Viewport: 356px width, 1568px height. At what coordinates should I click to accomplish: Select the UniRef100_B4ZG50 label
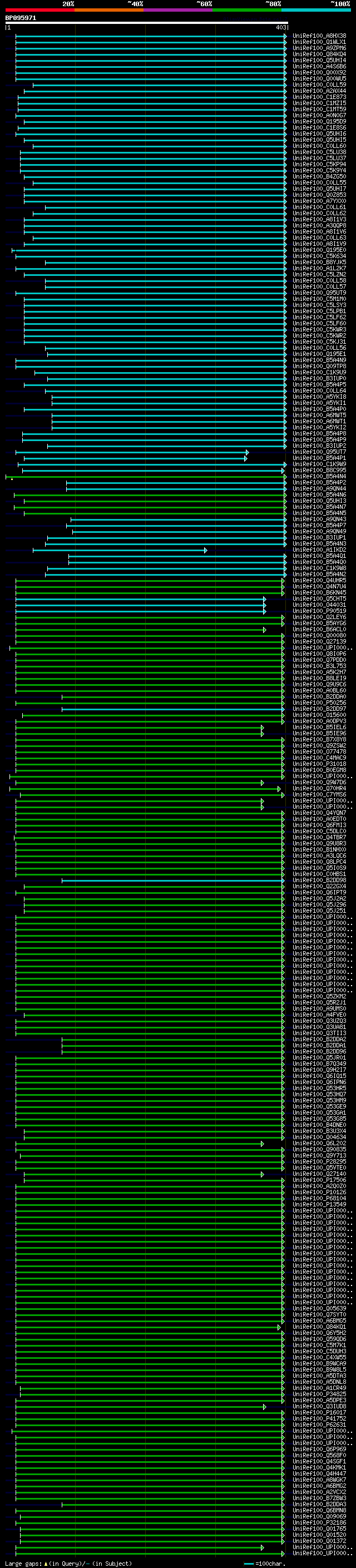pos(319,176)
